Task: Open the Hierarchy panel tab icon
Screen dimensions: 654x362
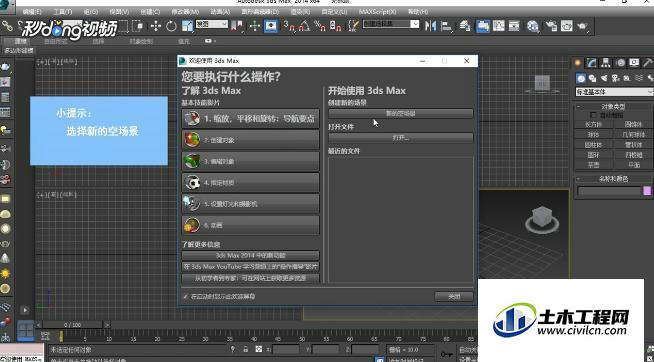Action: coord(606,63)
